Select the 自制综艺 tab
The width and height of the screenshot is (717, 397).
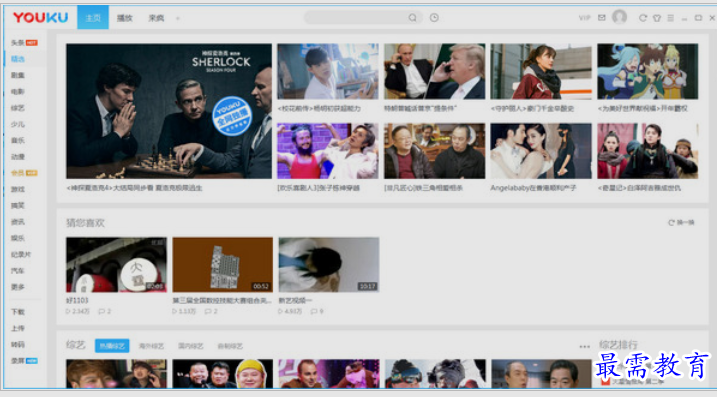tap(230, 346)
